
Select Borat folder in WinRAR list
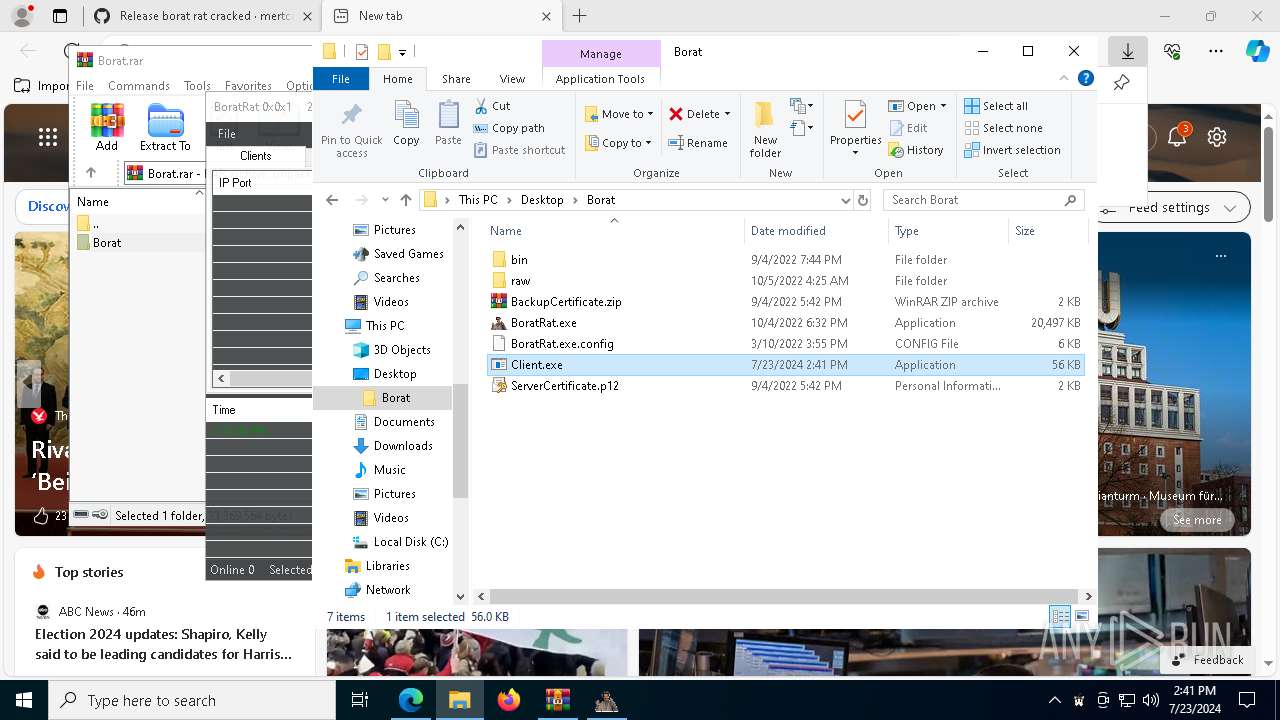[107, 243]
